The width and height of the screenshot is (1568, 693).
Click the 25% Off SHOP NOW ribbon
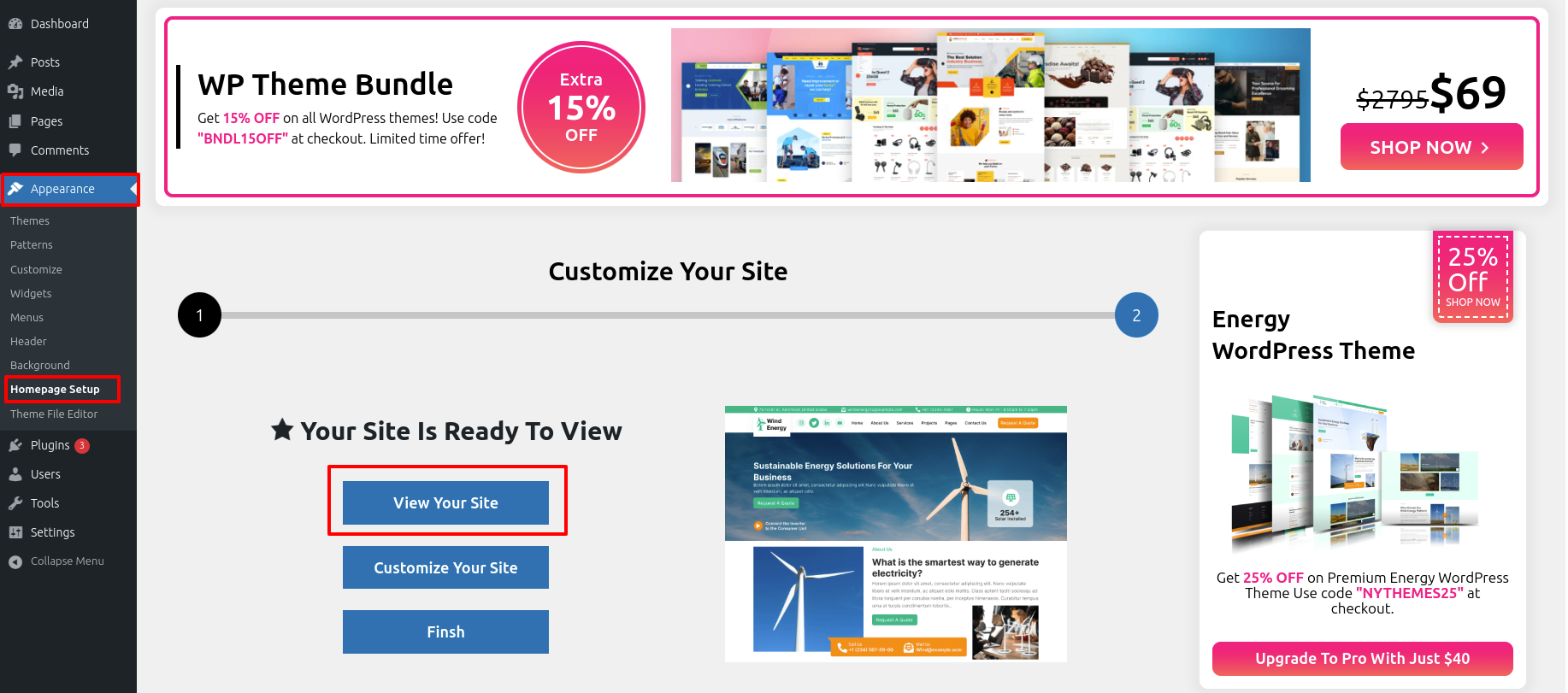pyautogui.click(x=1473, y=277)
